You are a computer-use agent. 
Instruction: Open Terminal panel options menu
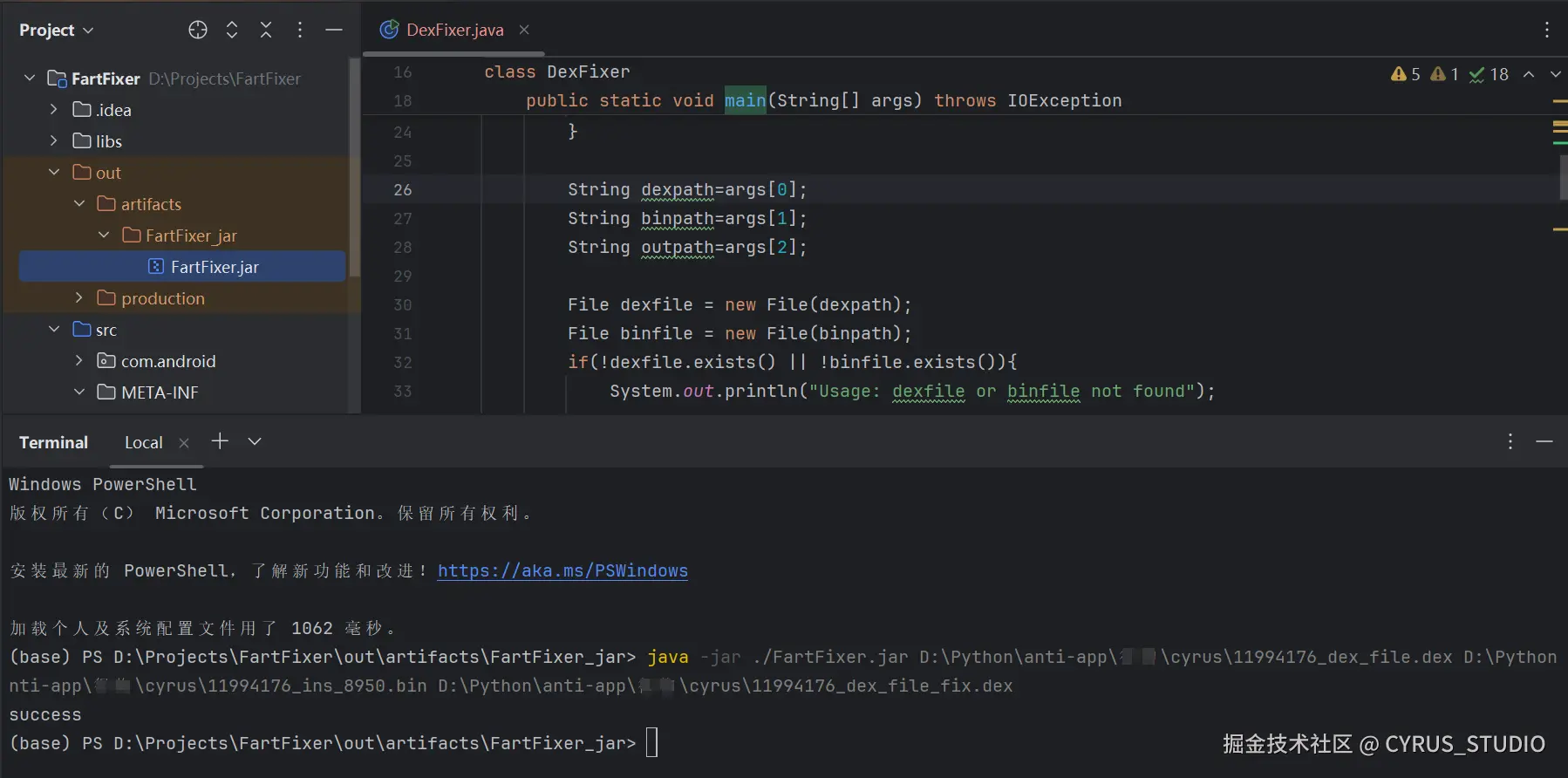(x=1510, y=441)
